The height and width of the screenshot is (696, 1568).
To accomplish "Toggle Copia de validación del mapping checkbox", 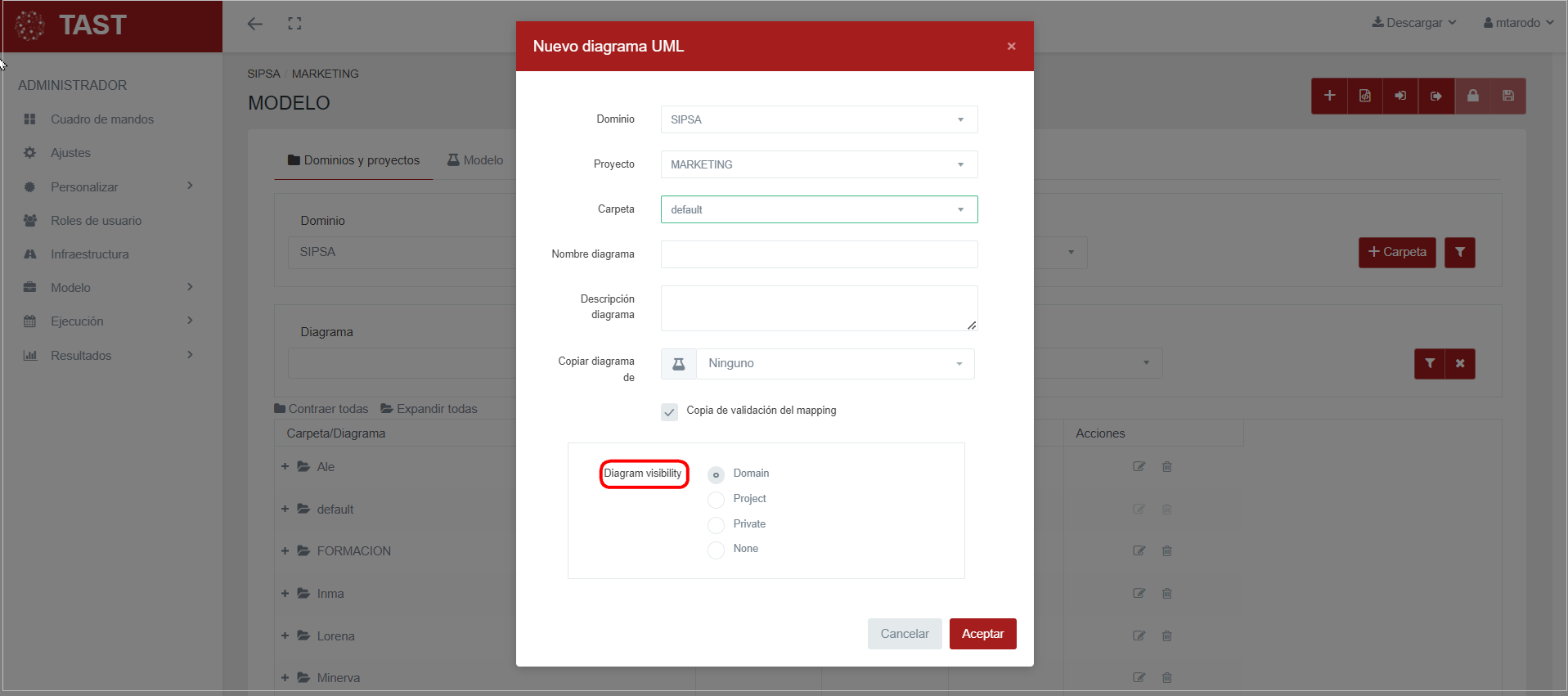I will (669, 411).
